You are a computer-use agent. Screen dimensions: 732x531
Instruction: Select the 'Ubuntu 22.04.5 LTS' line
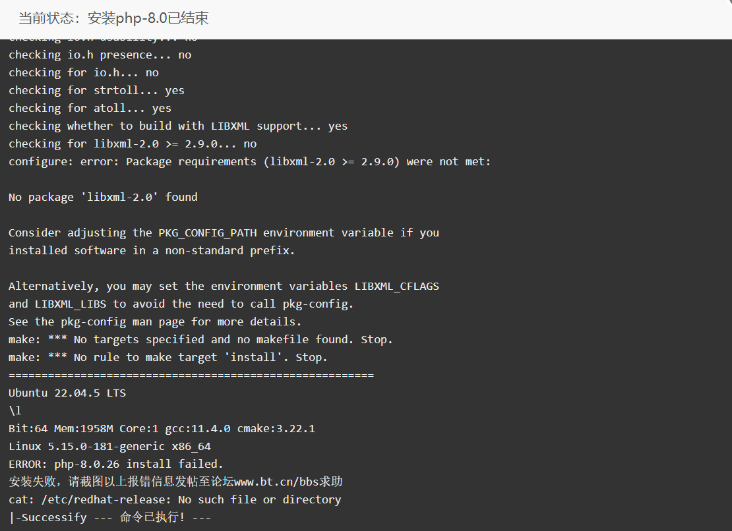click(67, 393)
